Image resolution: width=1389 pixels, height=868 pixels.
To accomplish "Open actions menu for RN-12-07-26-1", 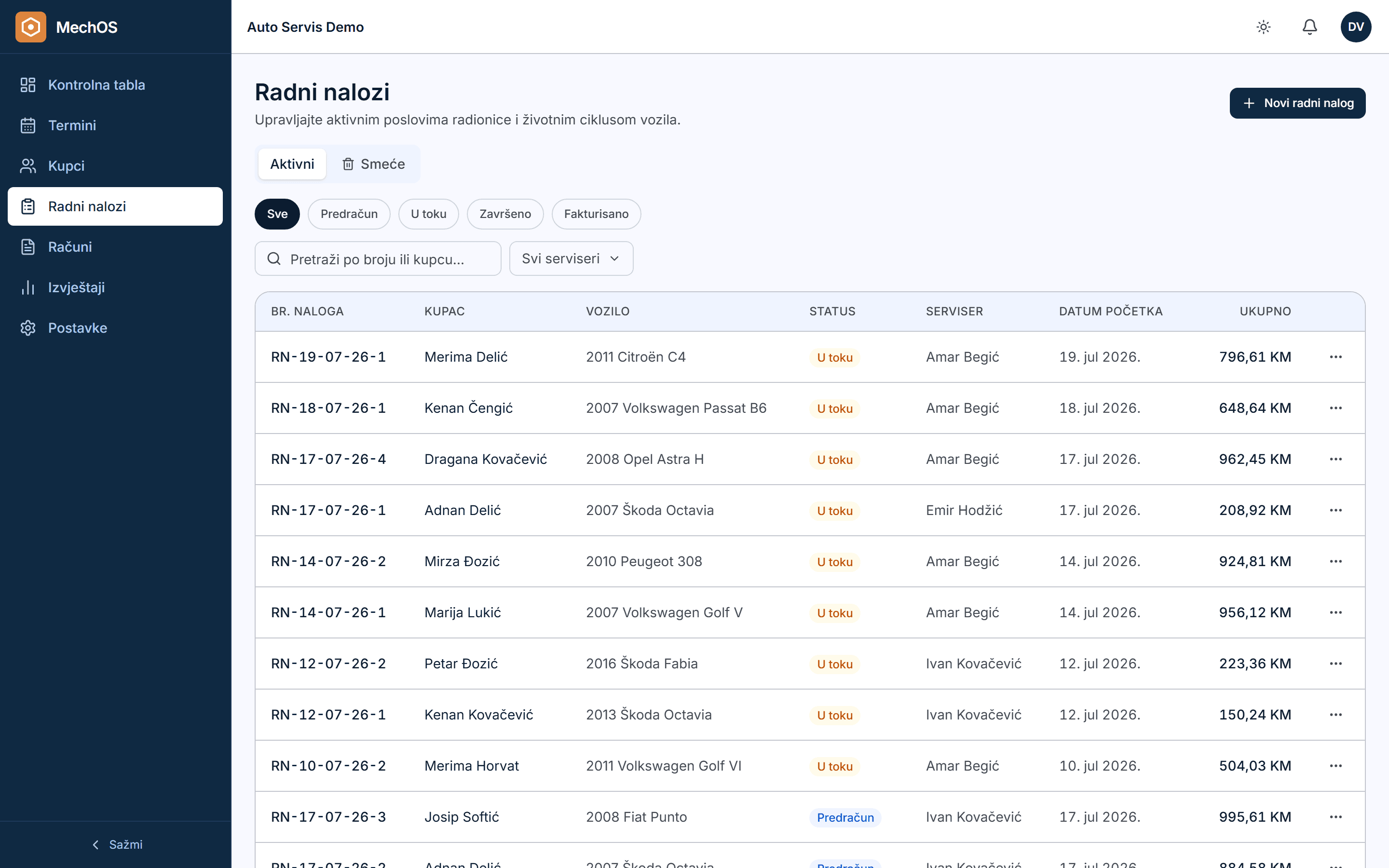I will [x=1335, y=715].
